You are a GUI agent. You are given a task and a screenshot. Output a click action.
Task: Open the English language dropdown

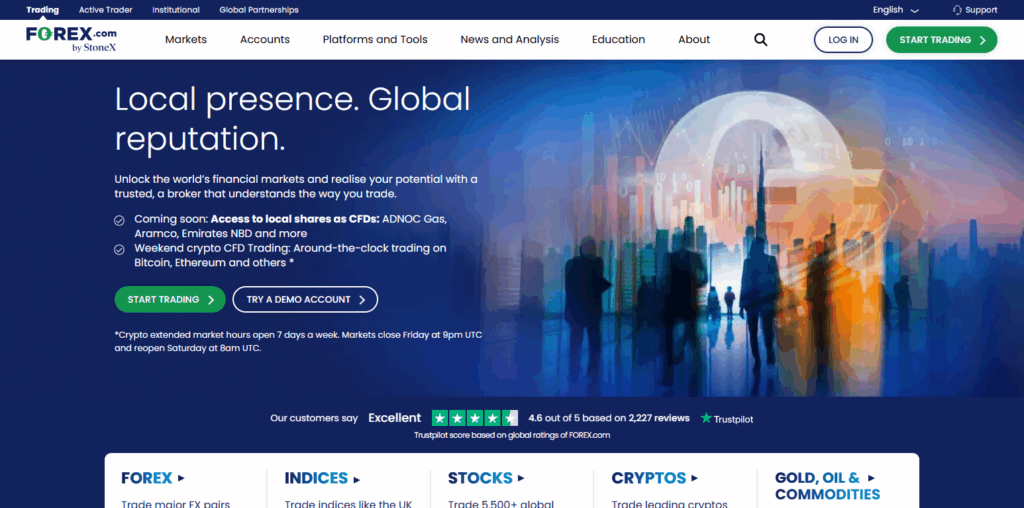point(895,10)
